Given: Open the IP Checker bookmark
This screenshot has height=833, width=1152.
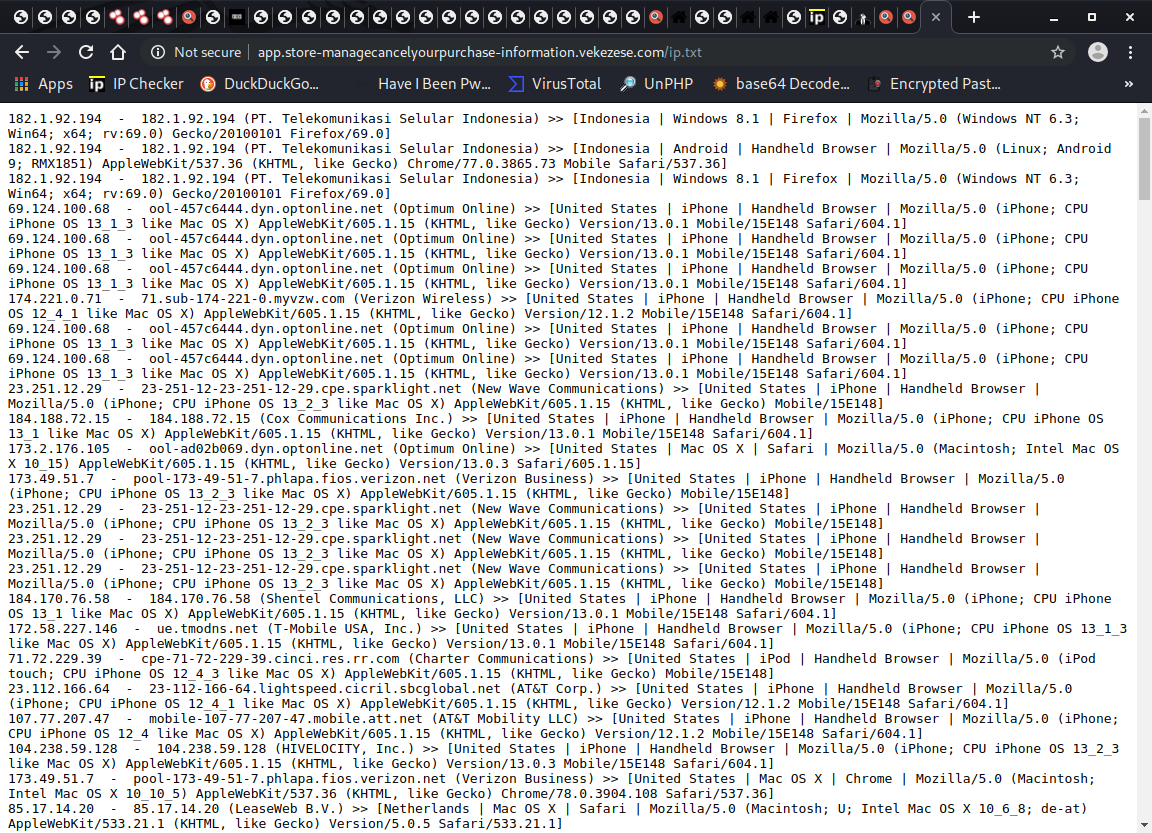Looking at the screenshot, I should pyautogui.click(x=136, y=84).
